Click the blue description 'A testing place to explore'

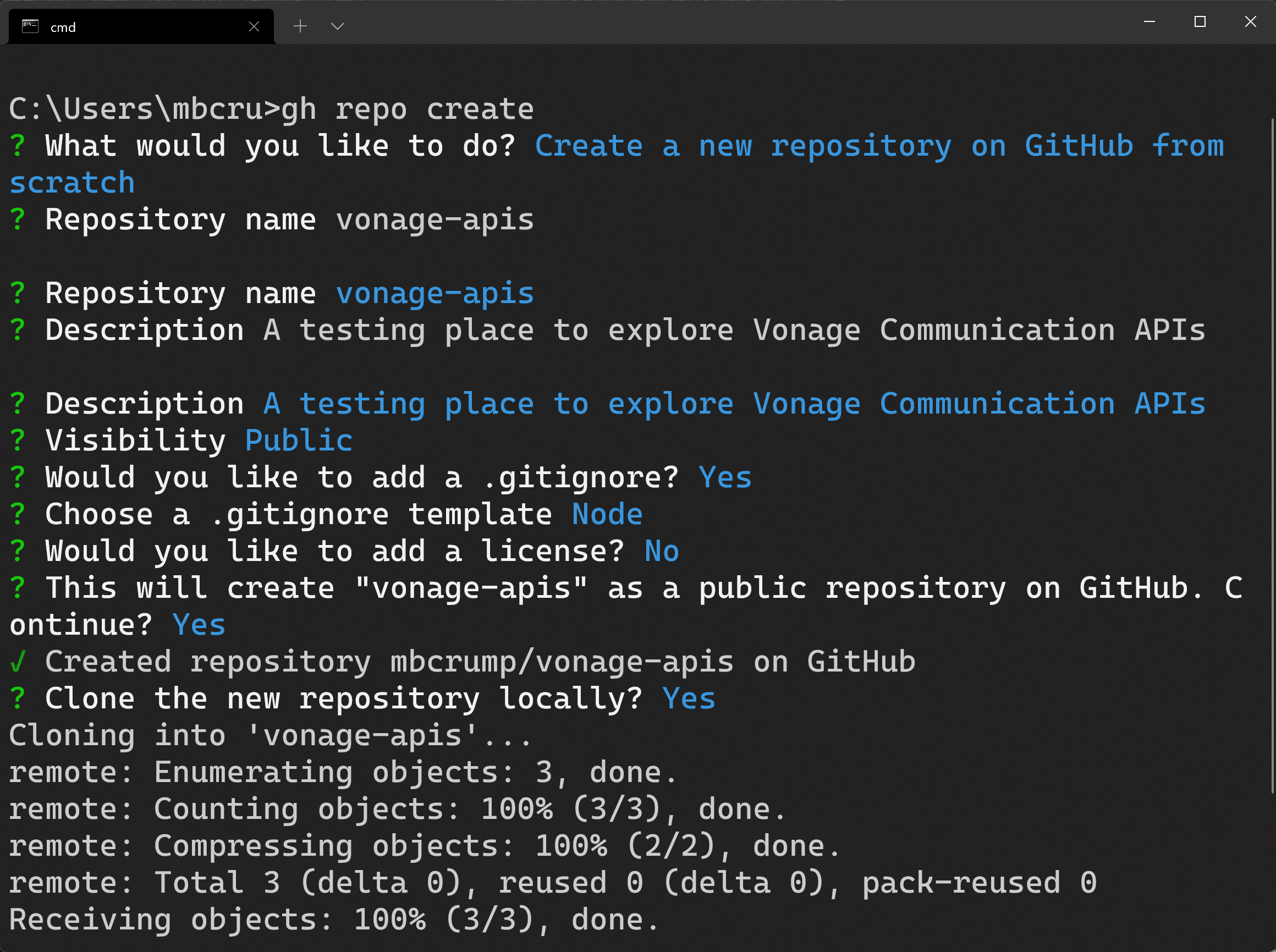click(498, 404)
